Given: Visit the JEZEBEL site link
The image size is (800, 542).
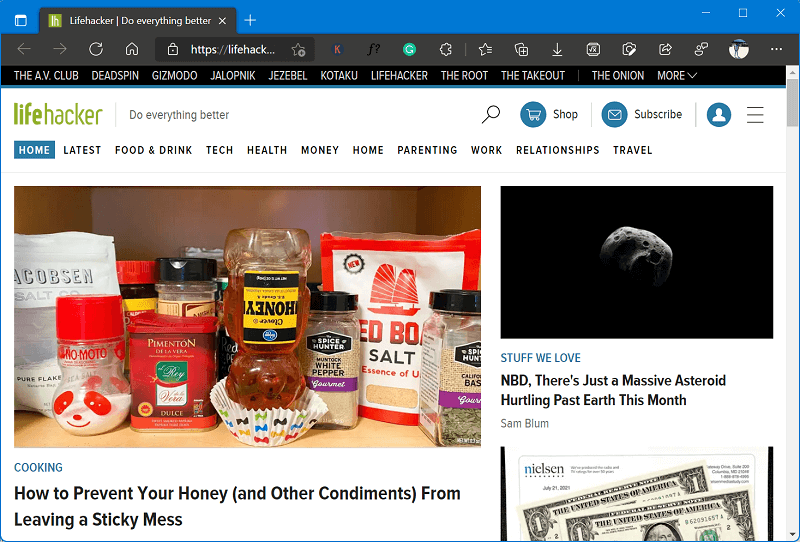Looking at the screenshot, I should click(288, 76).
